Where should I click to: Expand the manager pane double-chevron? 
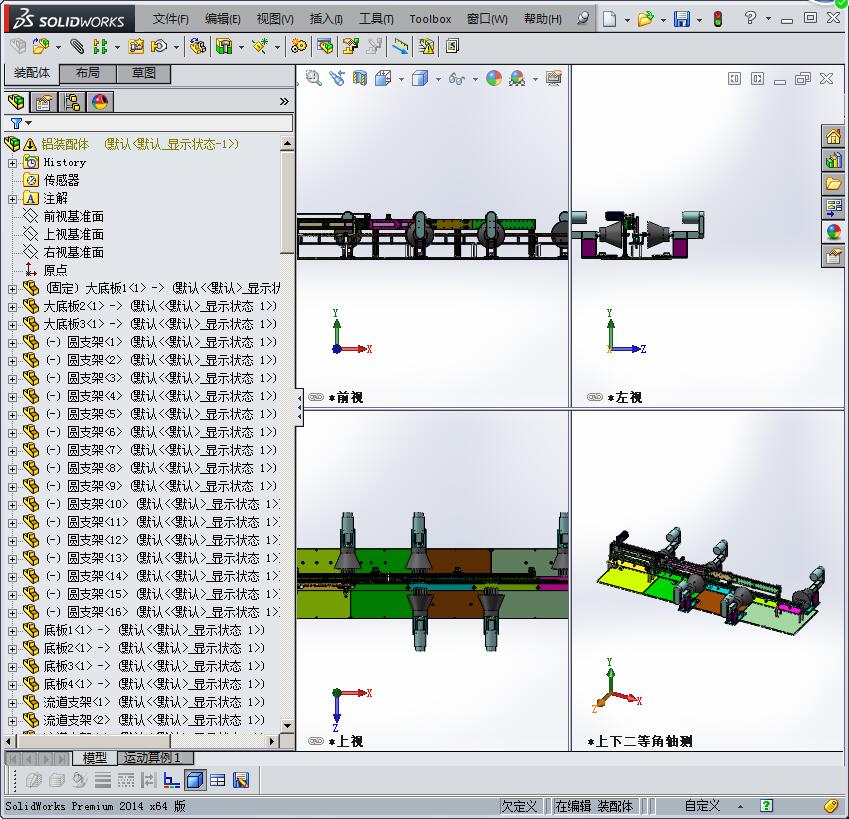(284, 102)
